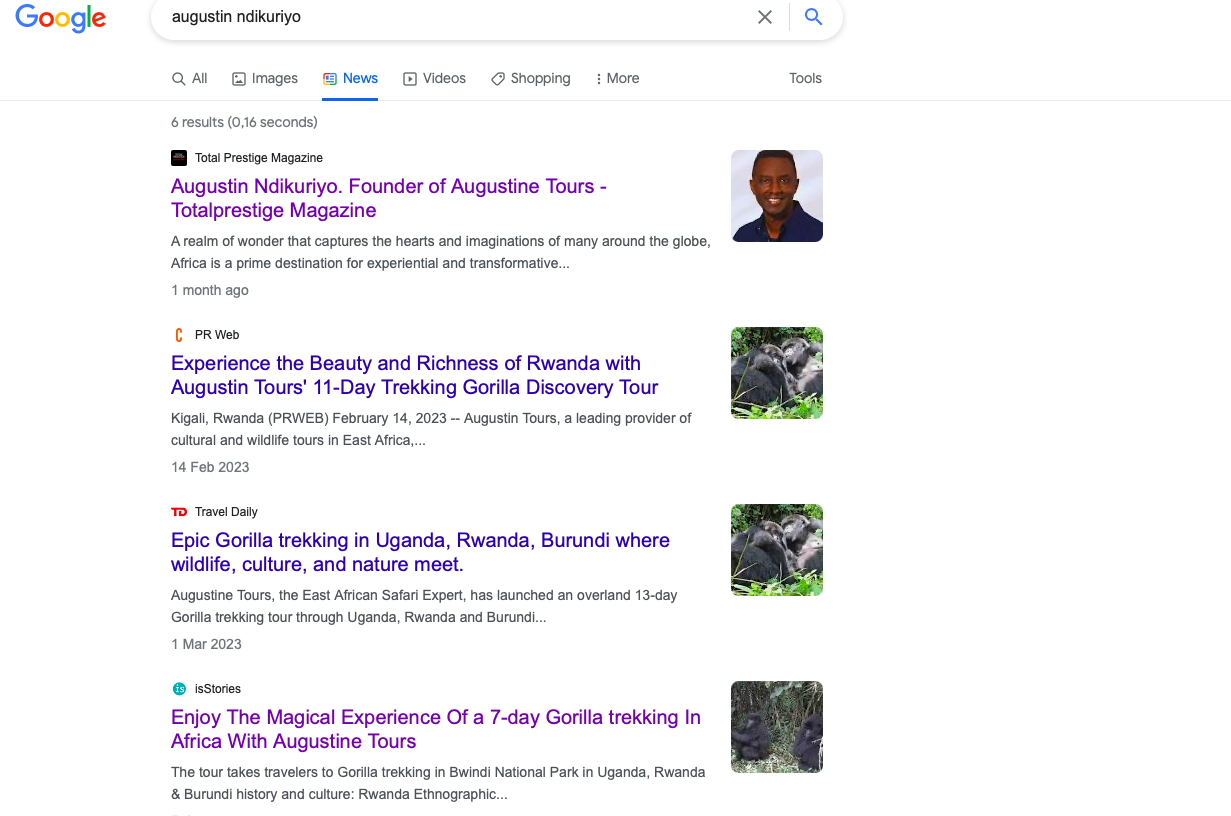
Task: Click snippet starting 'A realm of wonder'
Action: click(441, 252)
